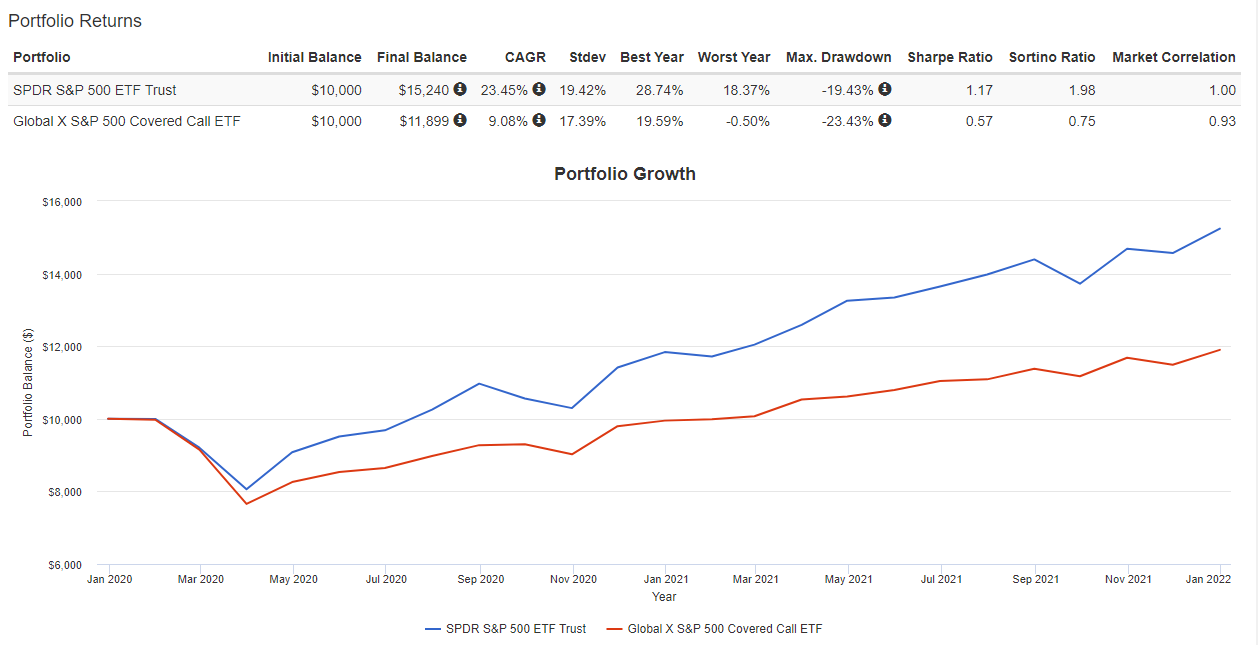Click info icon beside 9.08% CAGR

539,120
